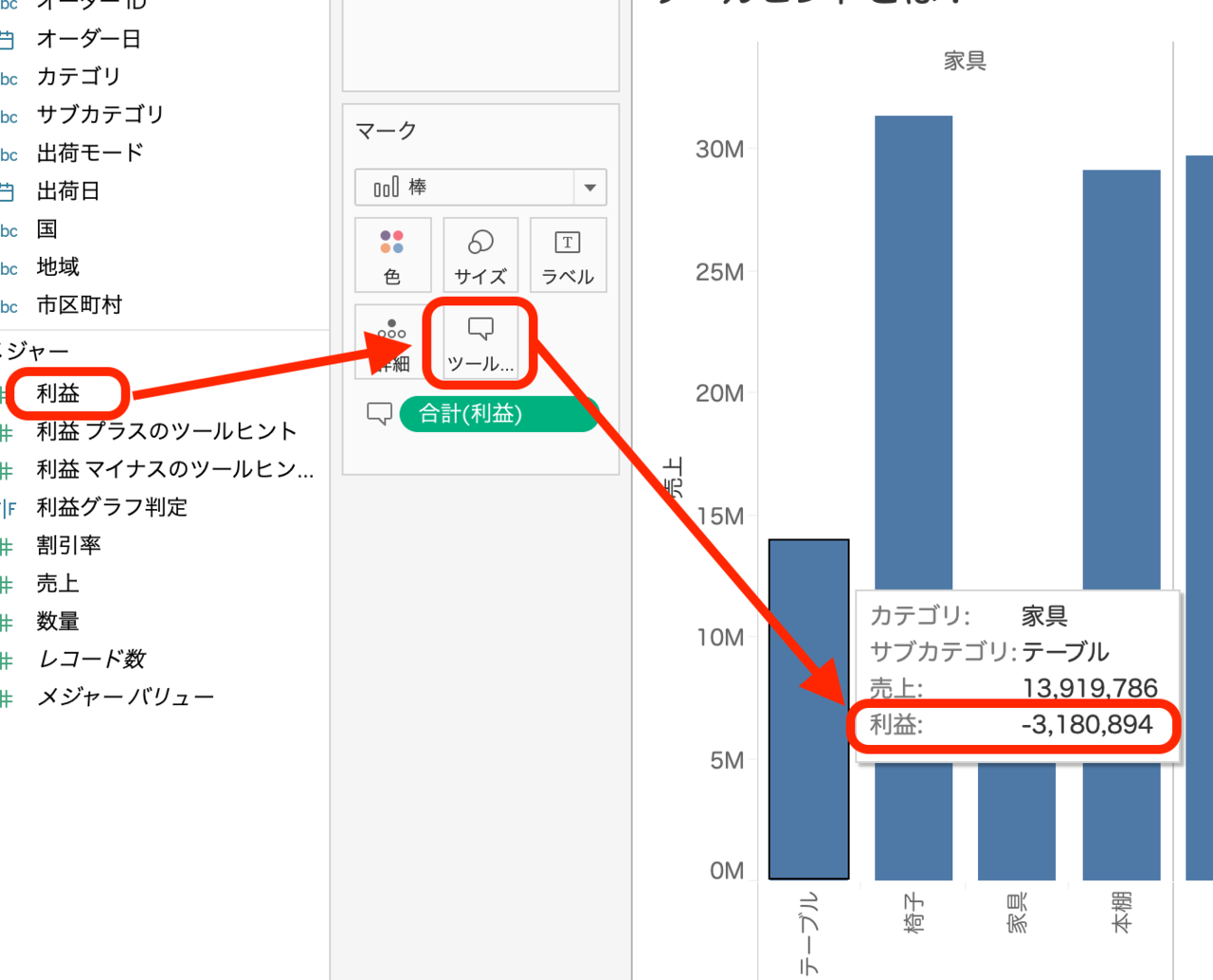Screen dimensions: 1213x980
Task: Click the テーブル axis label
Action: (x=808, y=935)
